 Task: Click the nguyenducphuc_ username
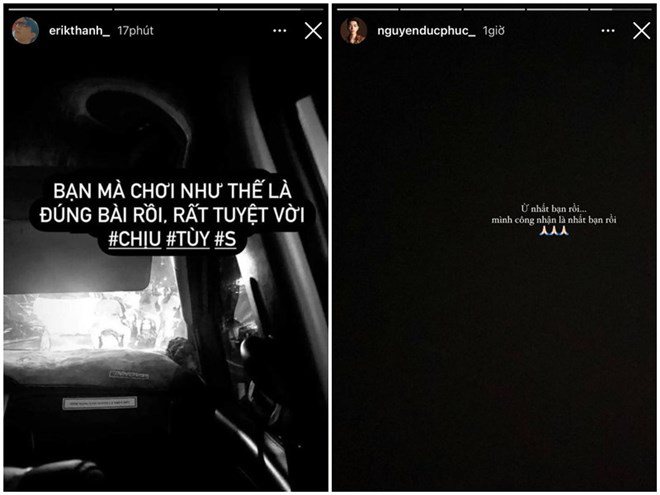[426, 31]
